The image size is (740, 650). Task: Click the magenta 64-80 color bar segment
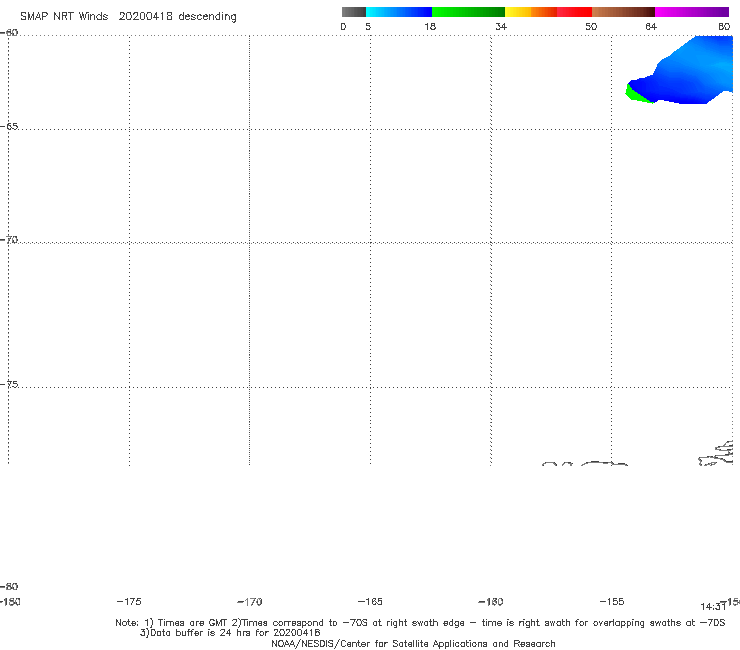click(692, 12)
